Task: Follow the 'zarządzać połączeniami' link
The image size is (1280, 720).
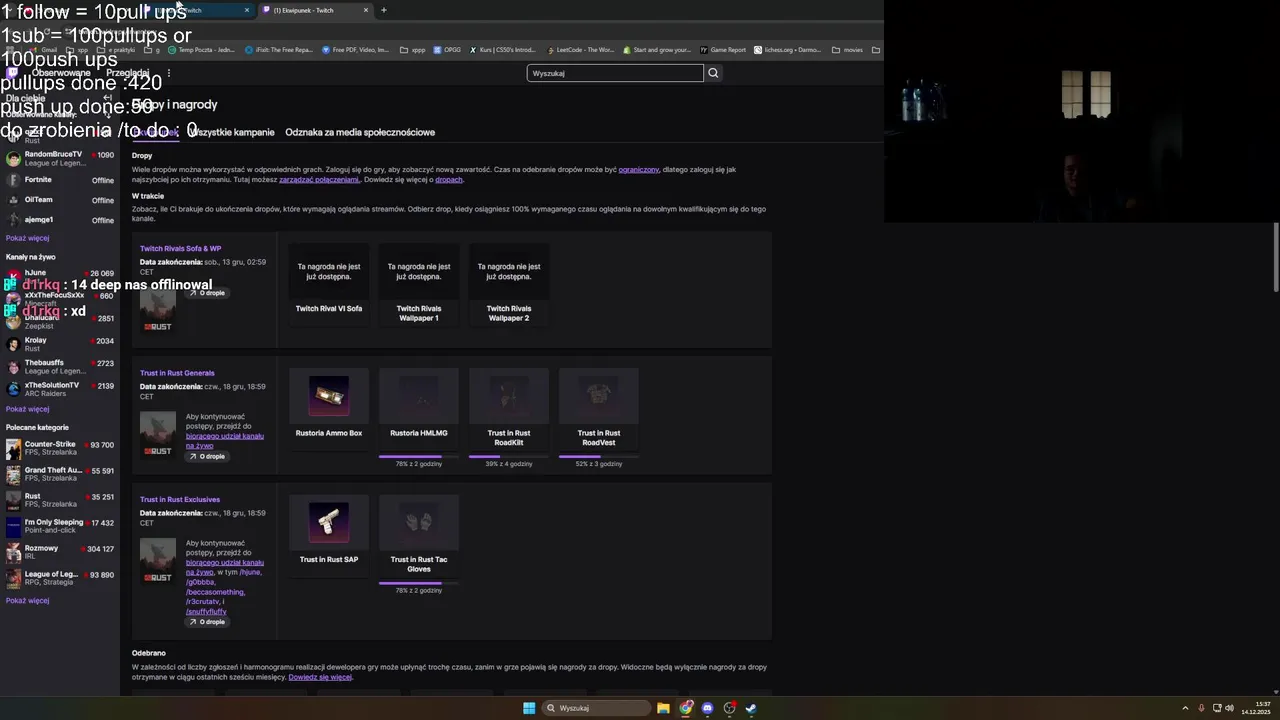Action: pos(319,180)
